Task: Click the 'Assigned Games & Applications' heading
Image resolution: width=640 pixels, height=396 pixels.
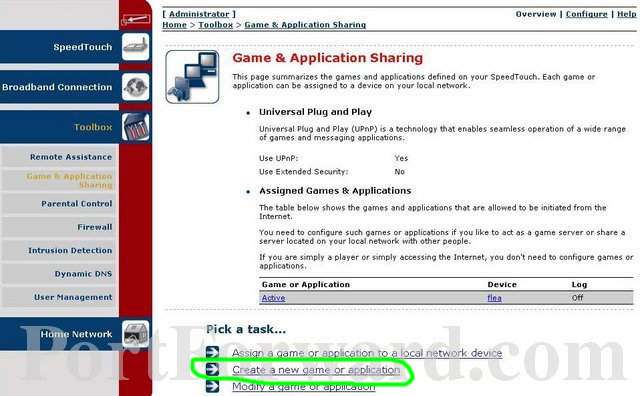Action: [335, 191]
